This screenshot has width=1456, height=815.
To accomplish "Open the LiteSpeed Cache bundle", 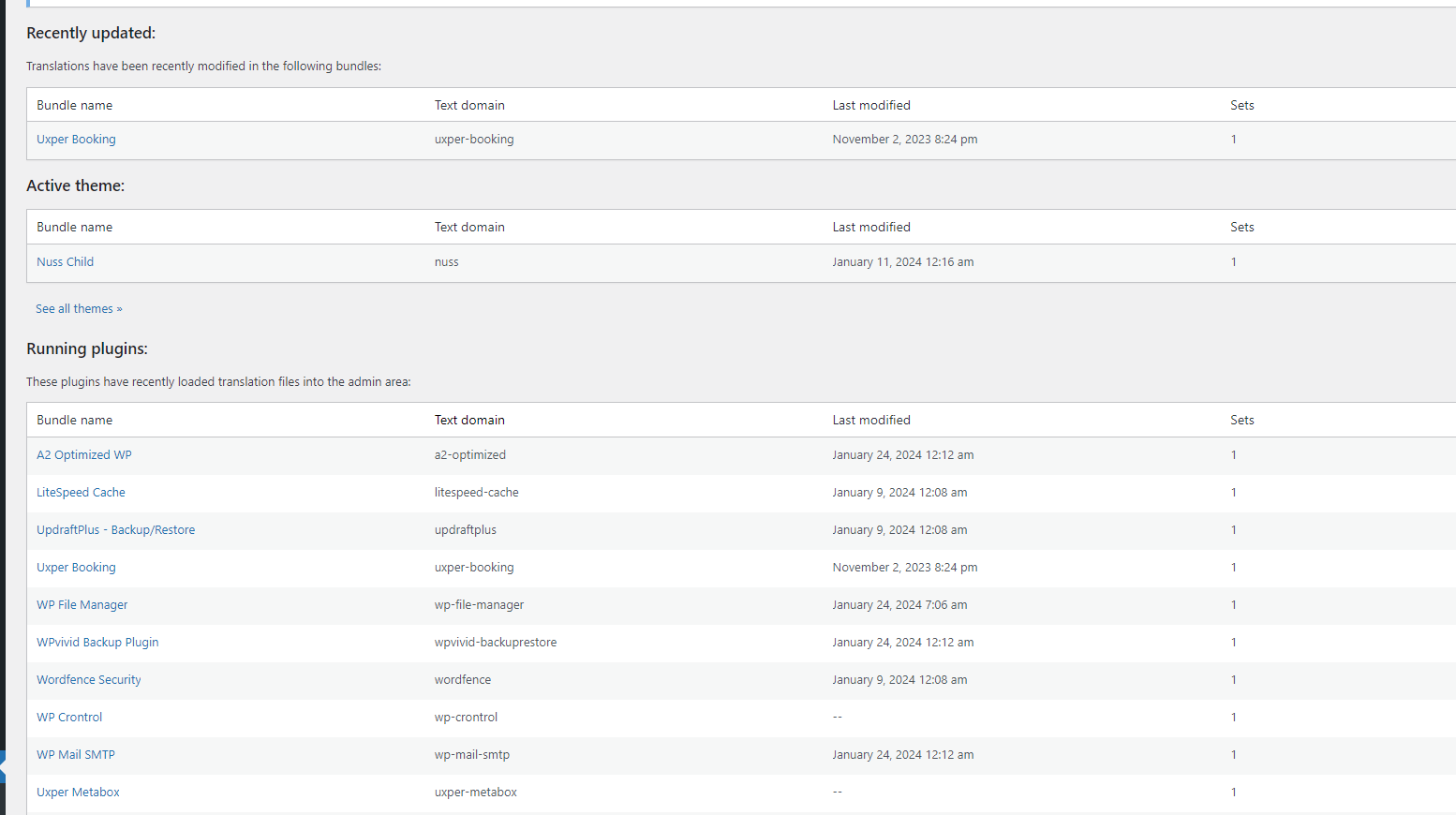I will pos(81,492).
